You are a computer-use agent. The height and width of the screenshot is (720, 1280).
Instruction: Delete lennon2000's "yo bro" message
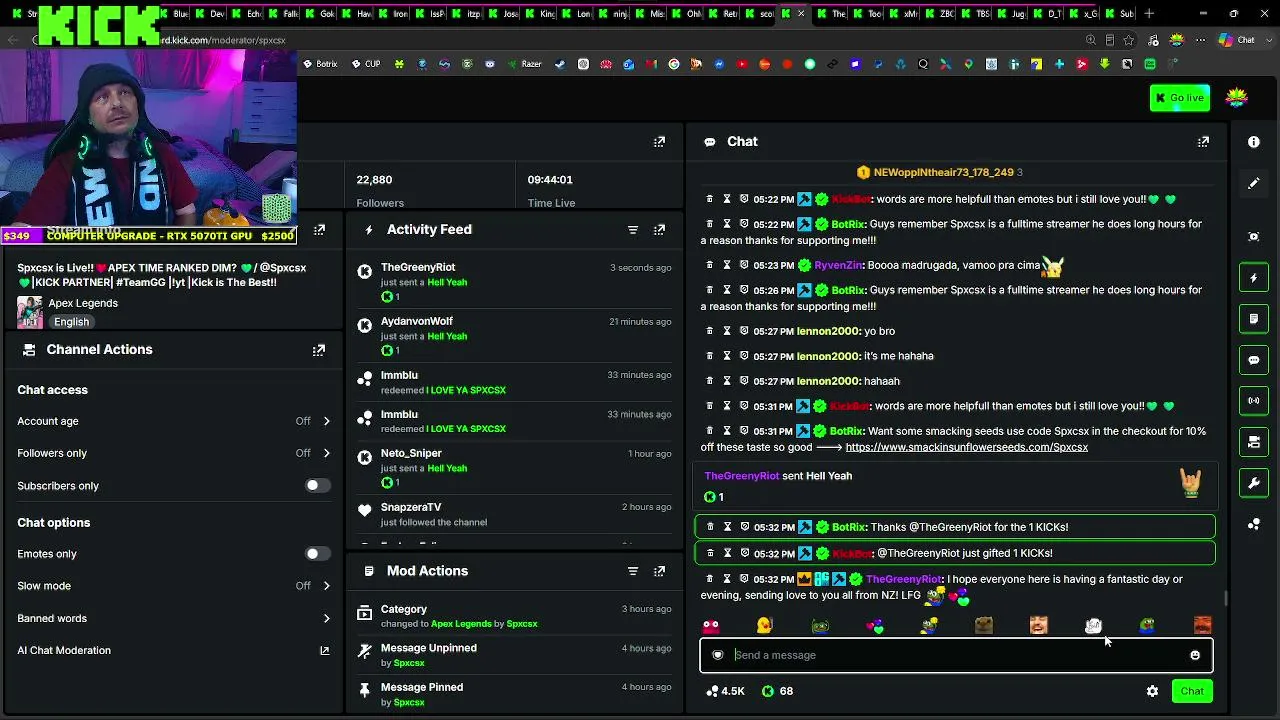tap(710, 331)
